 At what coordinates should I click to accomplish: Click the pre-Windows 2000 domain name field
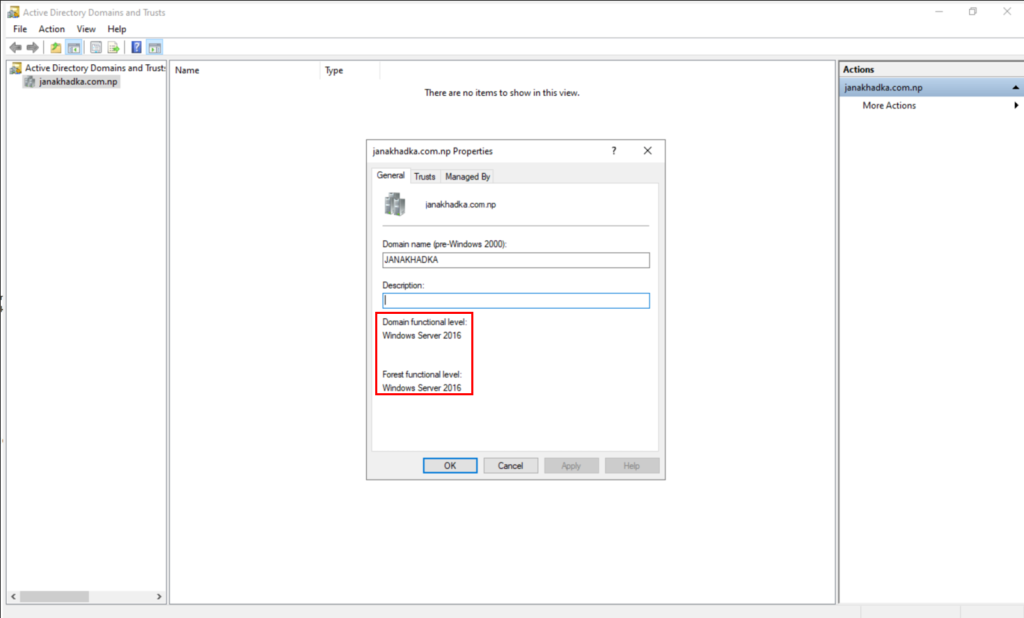click(x=516, y=260)
